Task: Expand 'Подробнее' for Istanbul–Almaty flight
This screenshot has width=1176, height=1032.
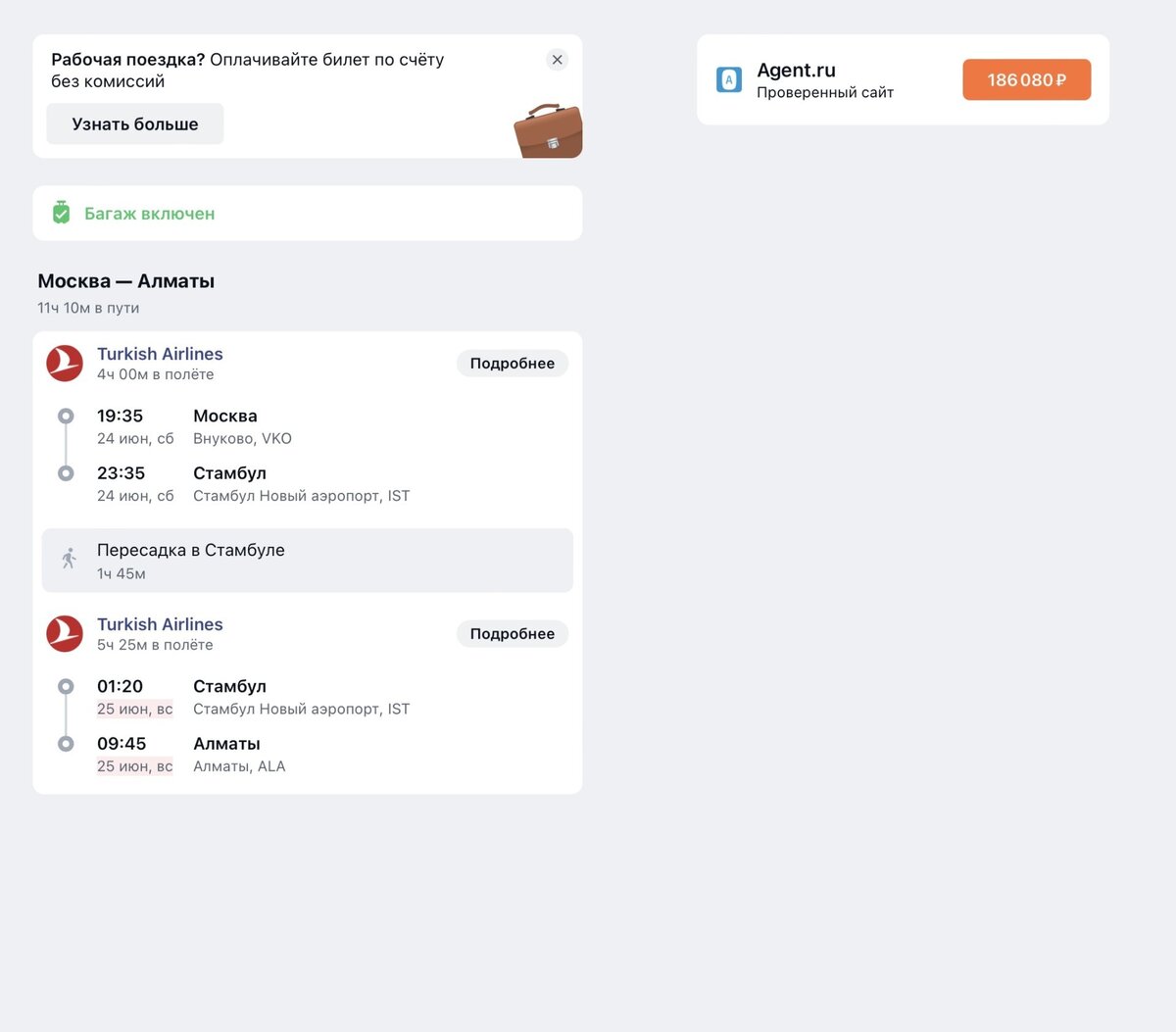Action: tap(513, 634)
